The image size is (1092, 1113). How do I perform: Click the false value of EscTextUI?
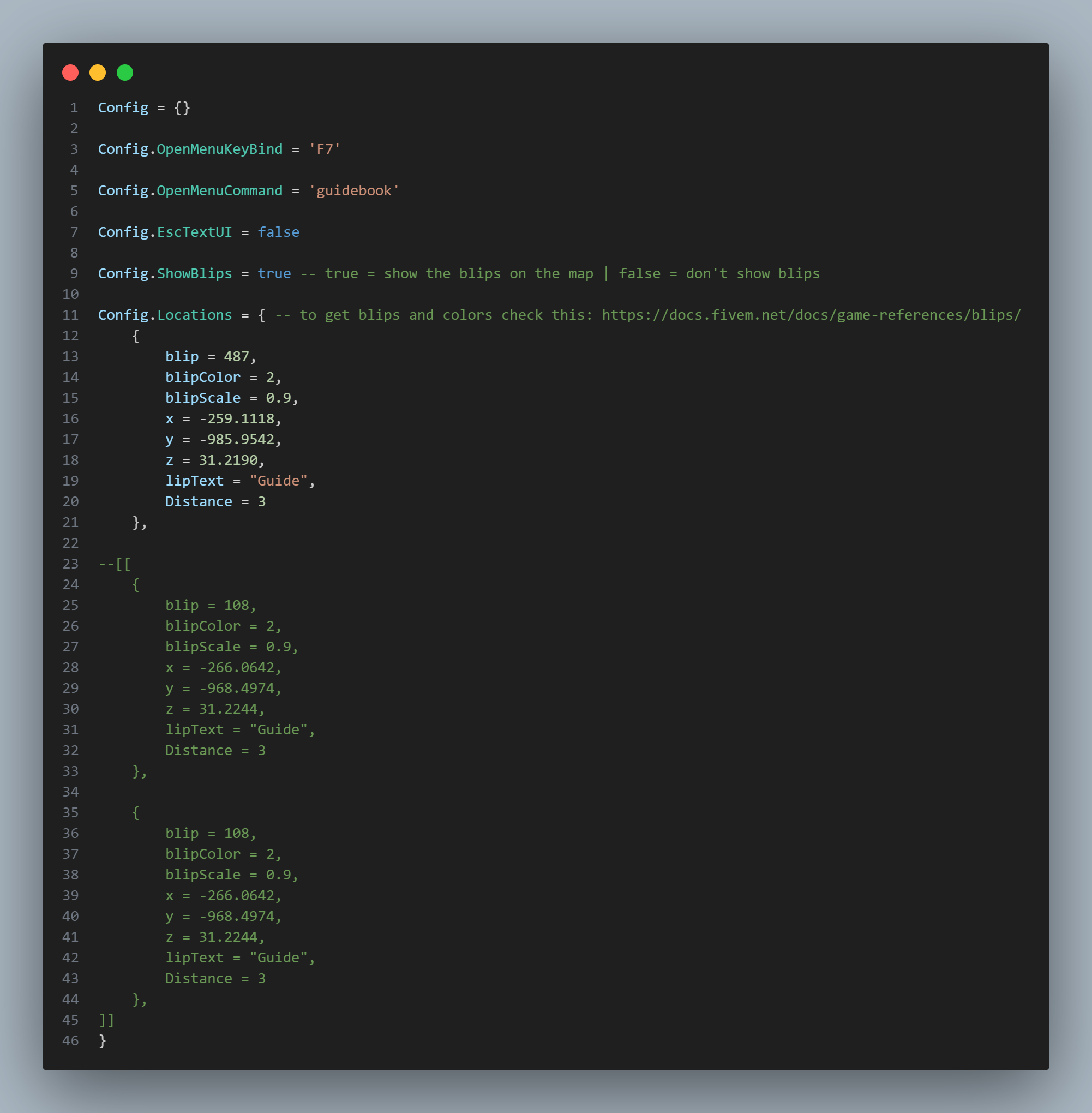tap(278, 232)
